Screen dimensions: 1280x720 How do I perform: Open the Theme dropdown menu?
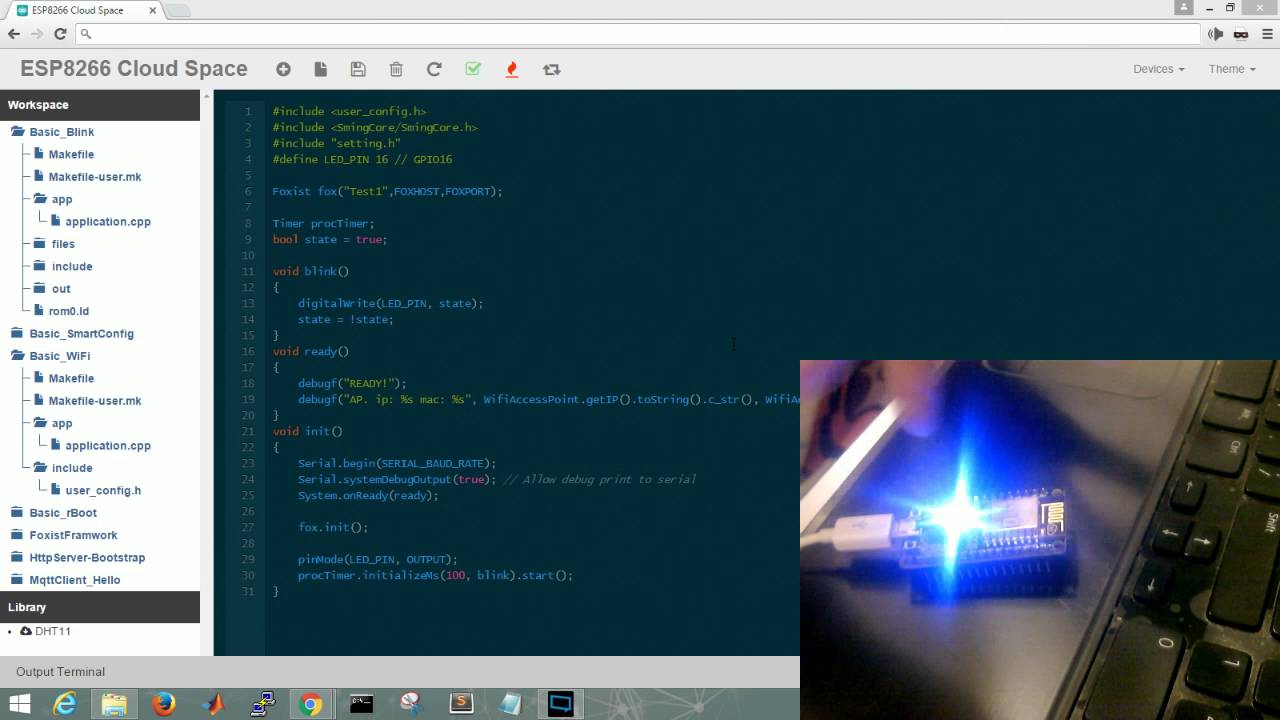(1231, 69)
